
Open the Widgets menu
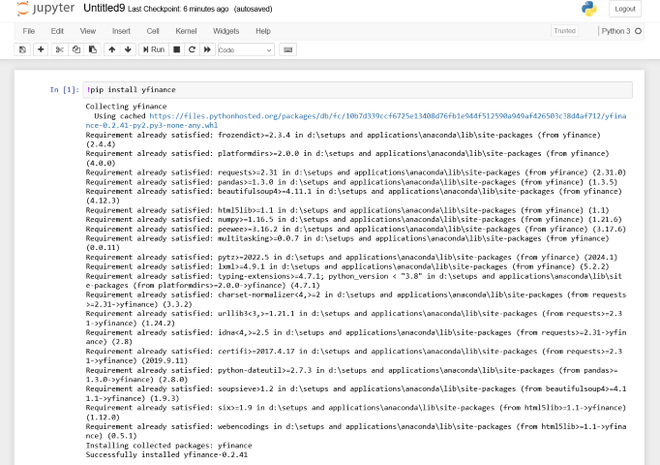point(226,31)
